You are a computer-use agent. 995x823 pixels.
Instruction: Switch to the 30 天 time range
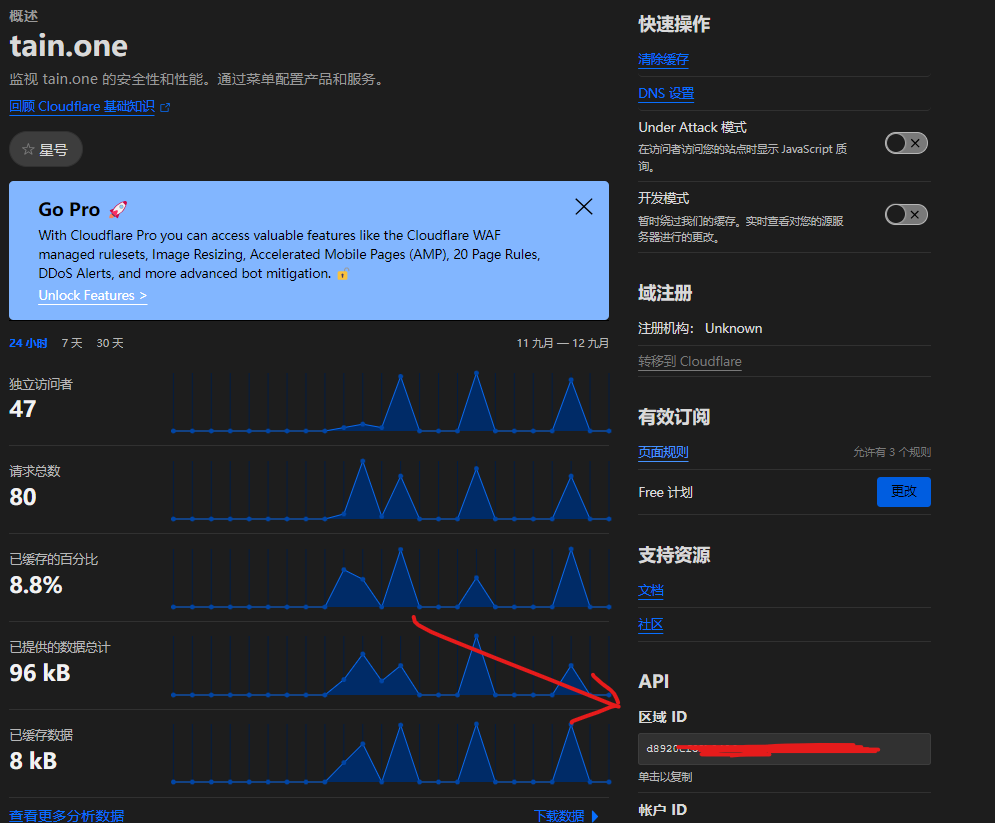pyautogui.click(x=110, y=343)
